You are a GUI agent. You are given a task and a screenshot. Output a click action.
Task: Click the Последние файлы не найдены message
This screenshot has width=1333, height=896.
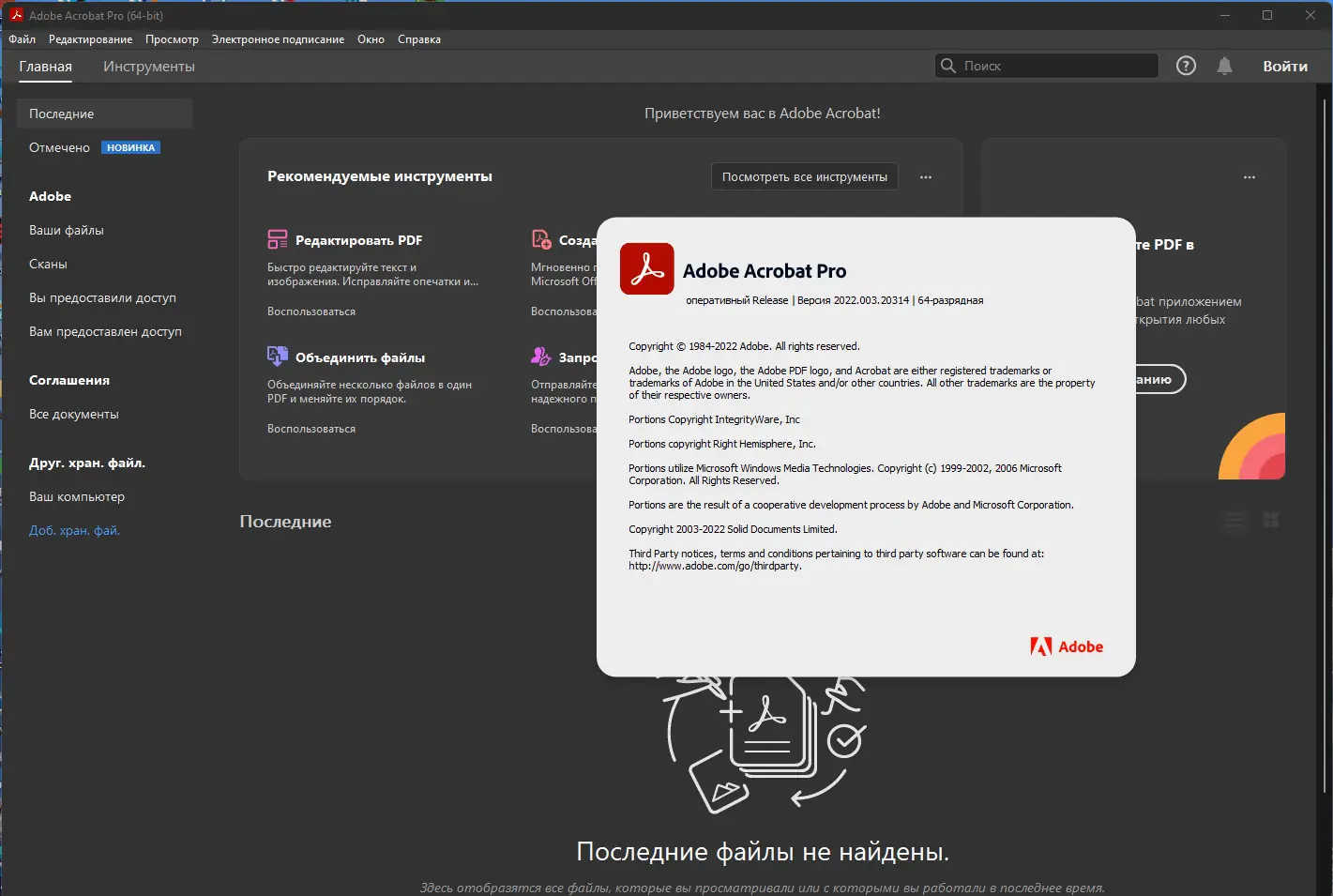tap(763, 852)
